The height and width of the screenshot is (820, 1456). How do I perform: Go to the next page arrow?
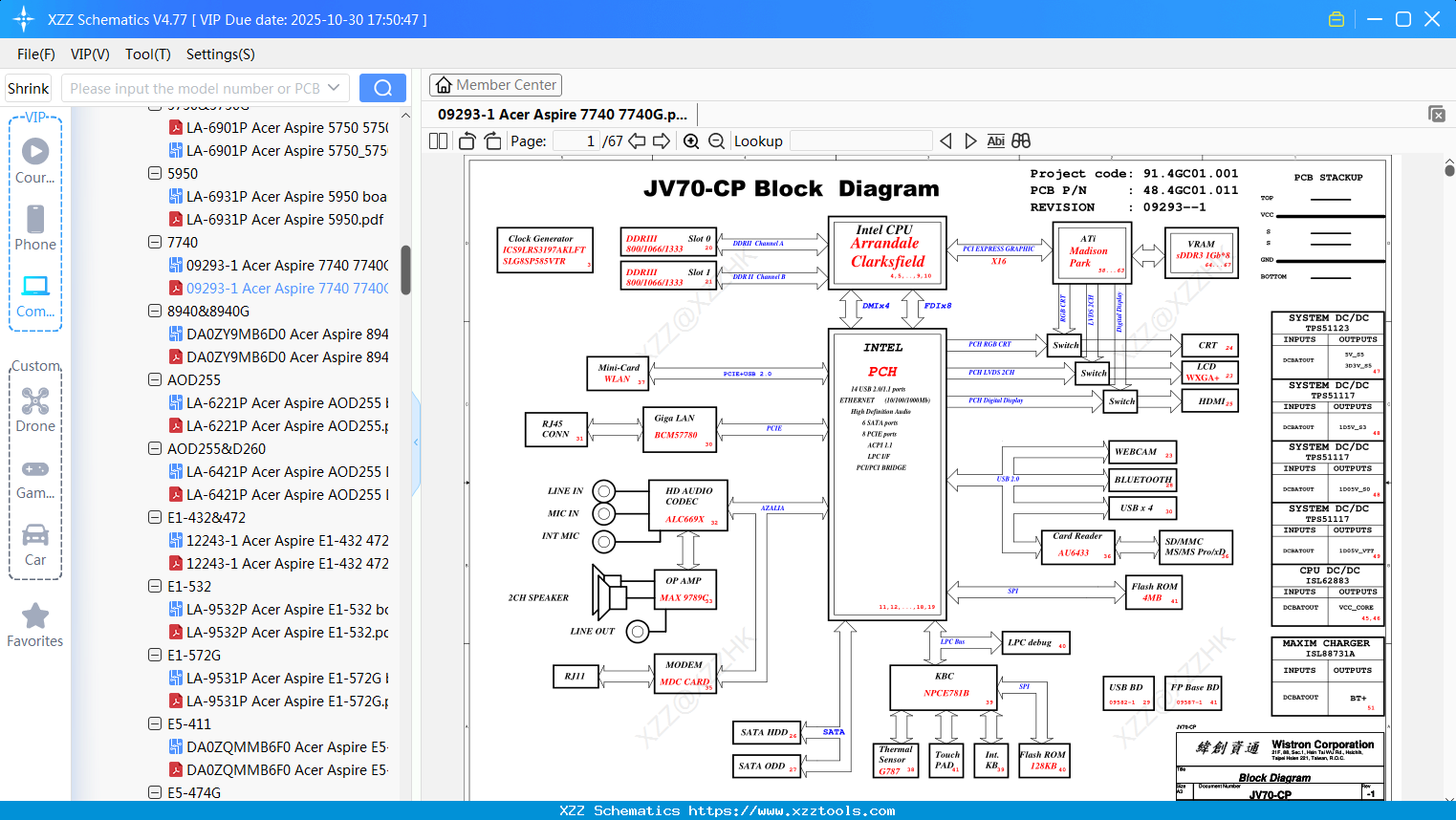[x=662, y=141]
